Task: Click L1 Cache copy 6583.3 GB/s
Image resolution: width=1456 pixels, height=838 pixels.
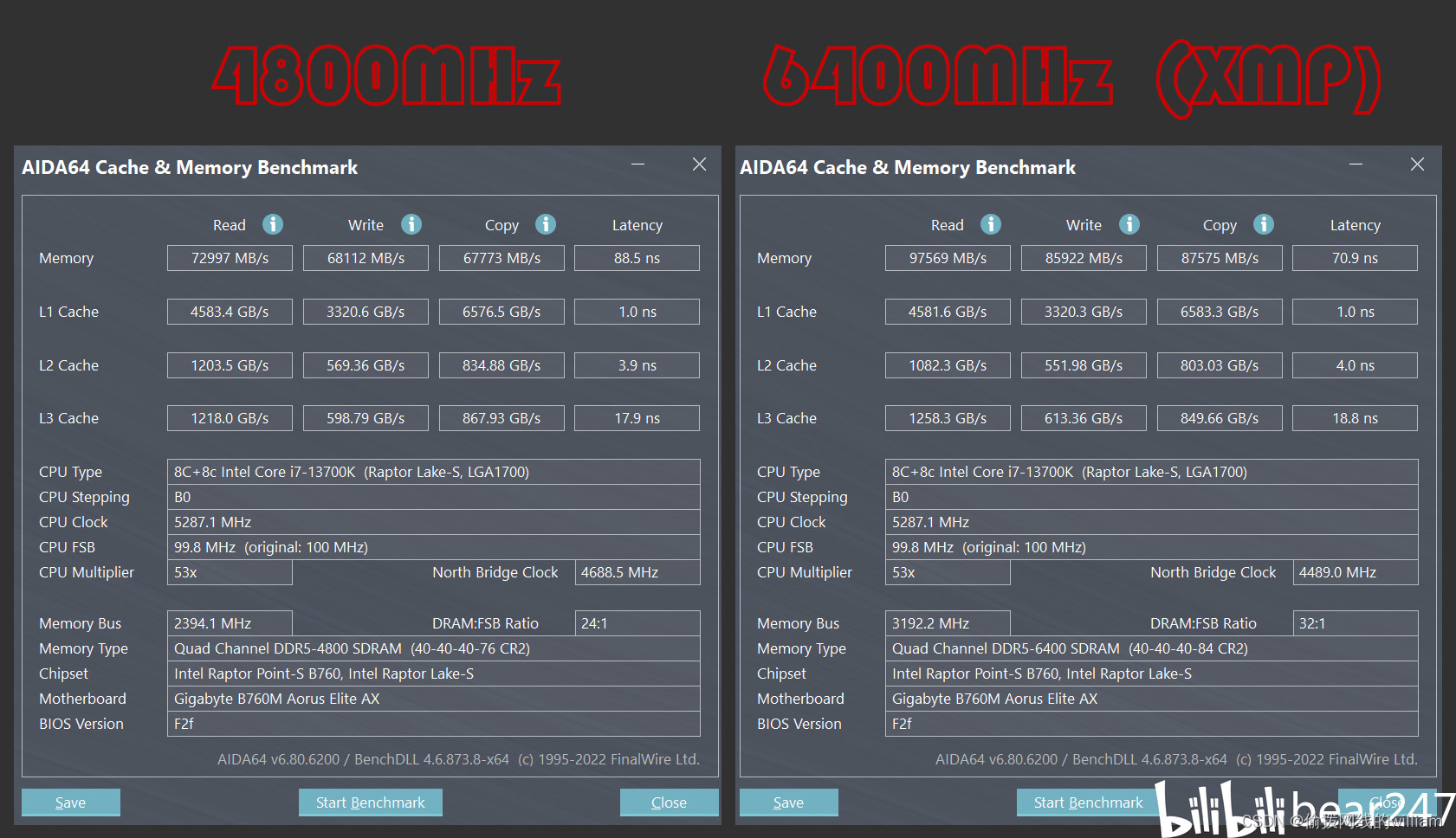Action: (x=1220, y=312)
